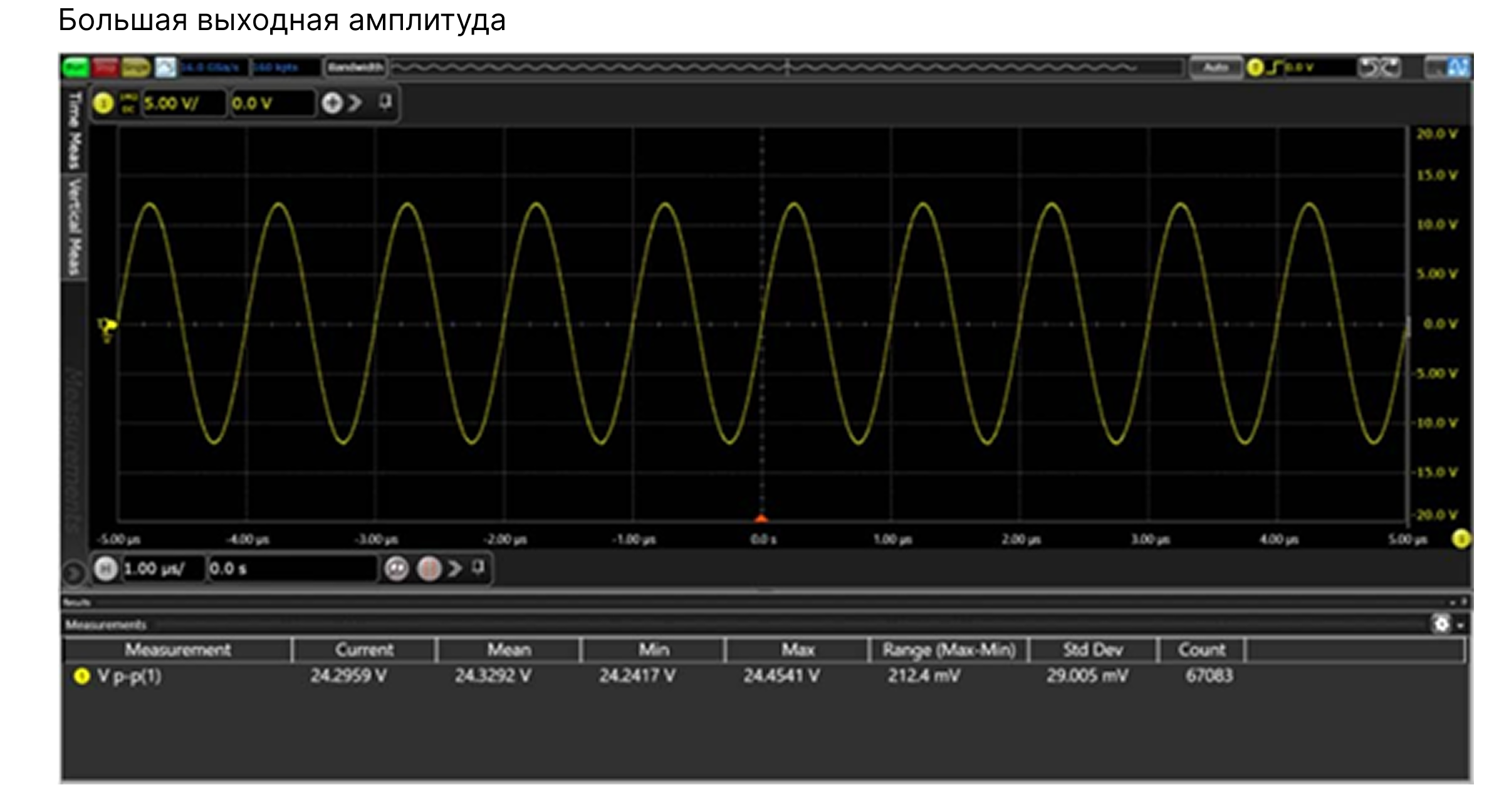1504x812 pixels.
Task: Click the yellow Single acquisition button
Action: (x=135, y=67)
